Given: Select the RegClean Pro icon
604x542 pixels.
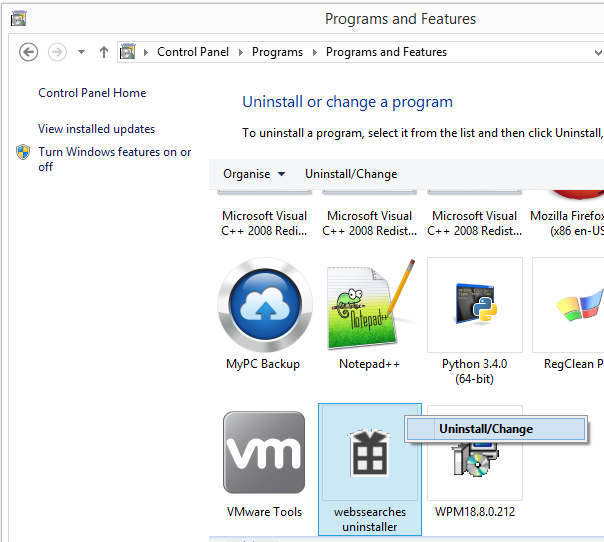Looking at the screenshot, I should click(x=568, y=305).
